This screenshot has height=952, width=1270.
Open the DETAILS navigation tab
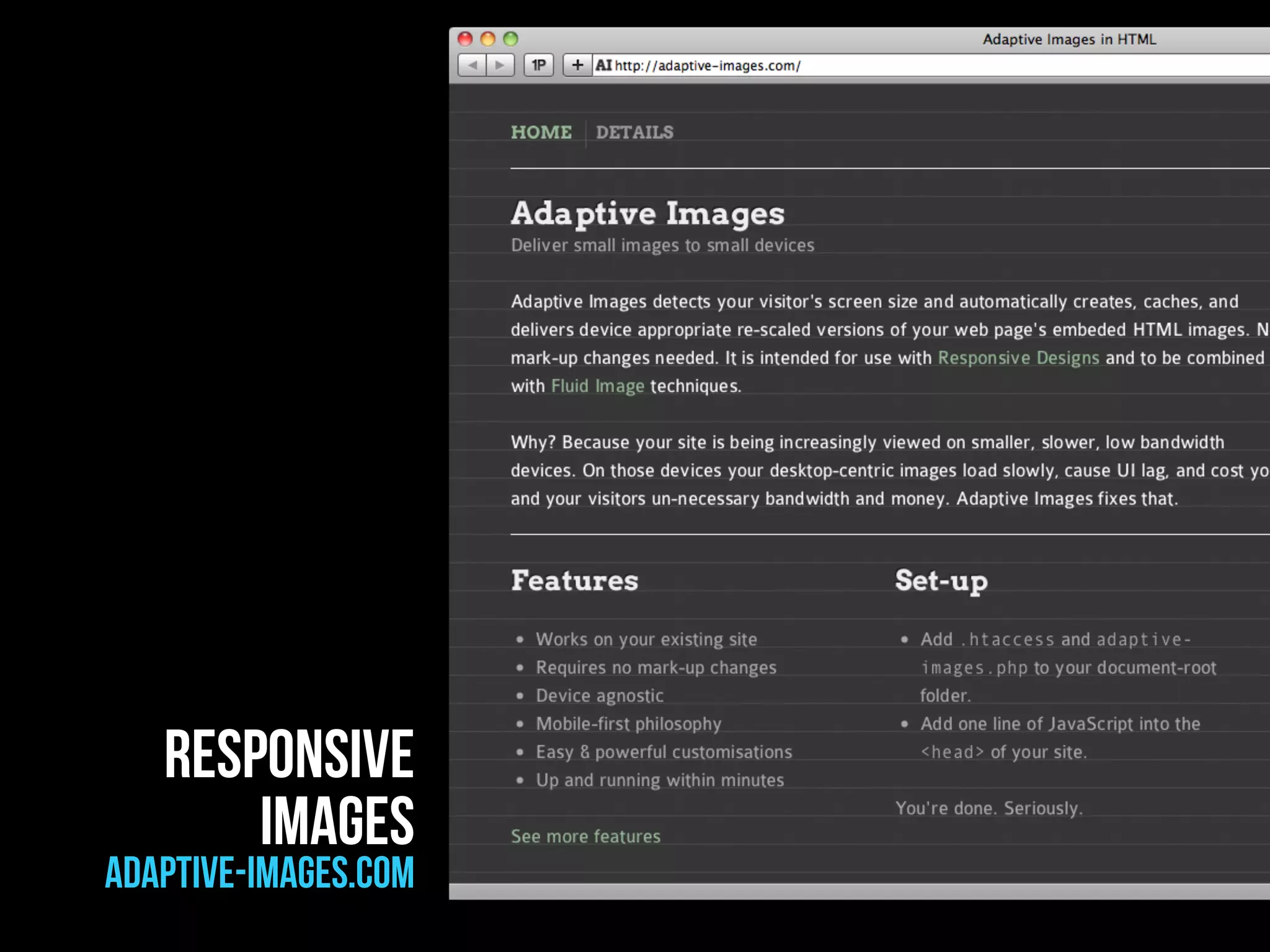[x=634, y=132]
